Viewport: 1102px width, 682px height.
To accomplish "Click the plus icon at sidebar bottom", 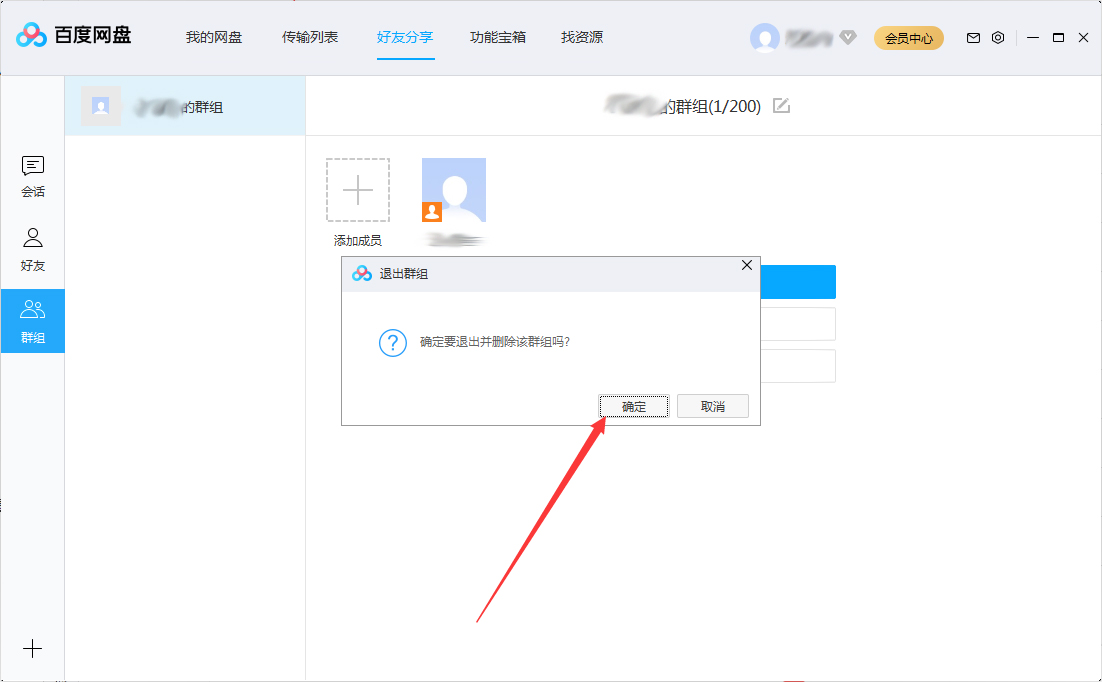I will [33, 648].
